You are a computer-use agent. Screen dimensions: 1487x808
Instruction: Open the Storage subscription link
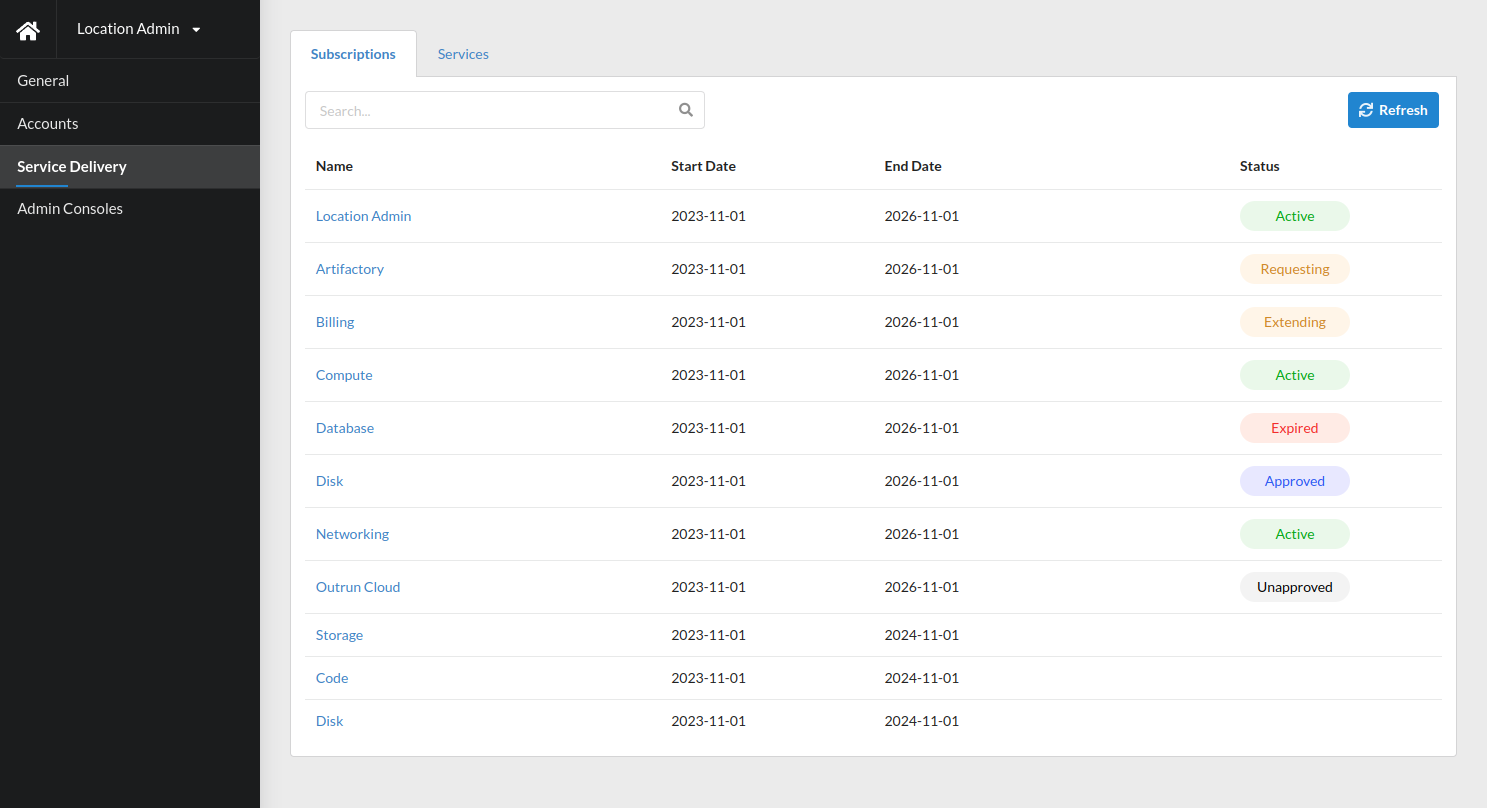tap(339, 635)
